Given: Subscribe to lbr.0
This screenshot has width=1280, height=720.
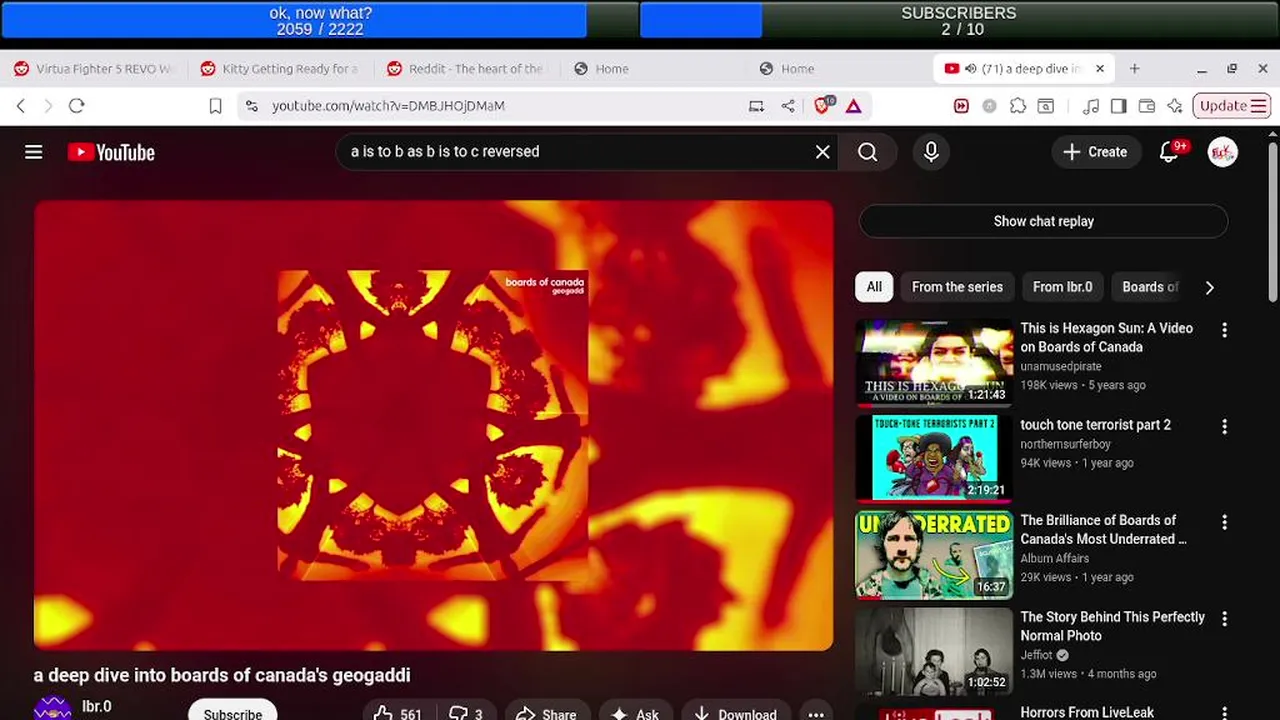Looking at the screenshot, I should [233, 713].
